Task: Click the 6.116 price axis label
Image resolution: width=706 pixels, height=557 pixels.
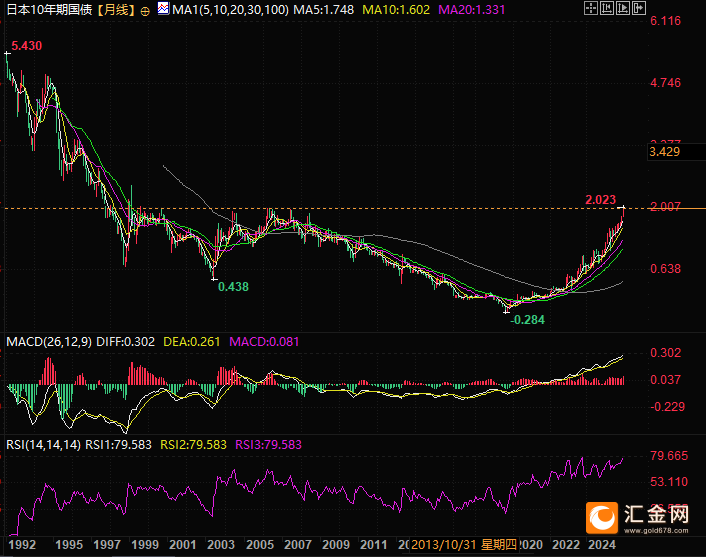Action: 665,21
